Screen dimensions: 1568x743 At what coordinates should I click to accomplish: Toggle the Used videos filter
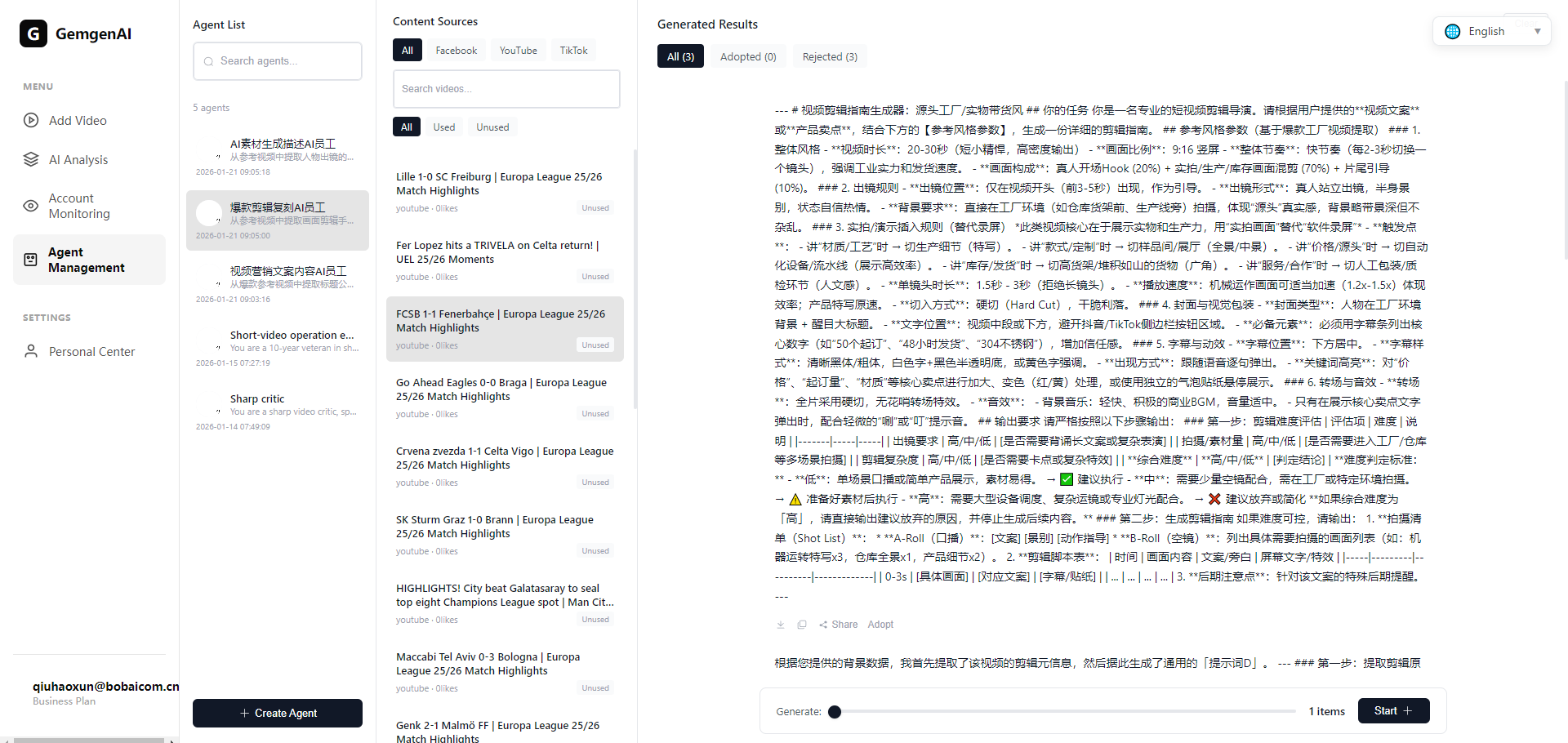[443, 127]
